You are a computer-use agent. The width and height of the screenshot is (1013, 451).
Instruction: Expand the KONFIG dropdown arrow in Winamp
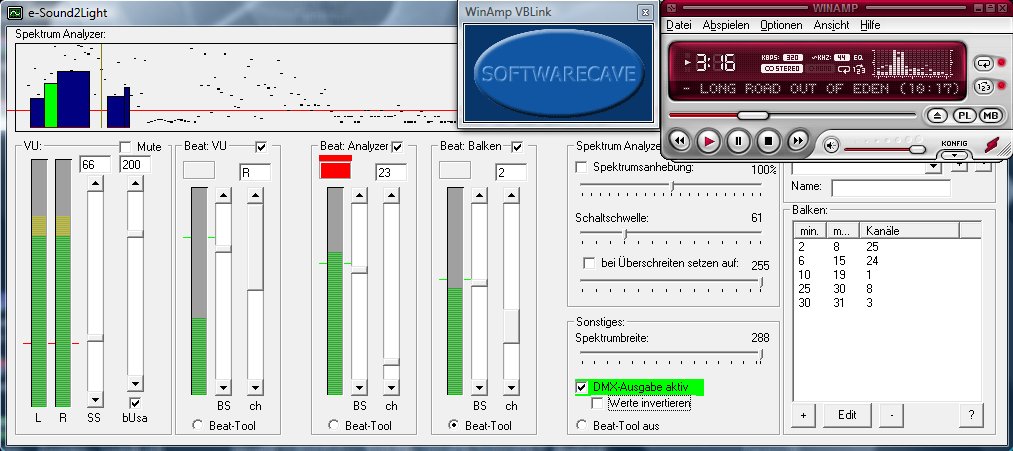[955, 155]
